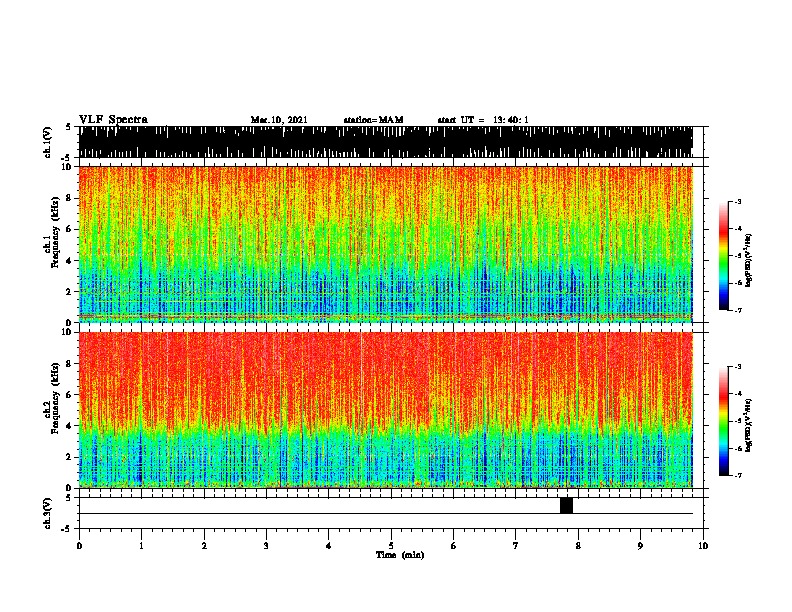Click the ch.2 color scale bar

click(x=724, y=421)
